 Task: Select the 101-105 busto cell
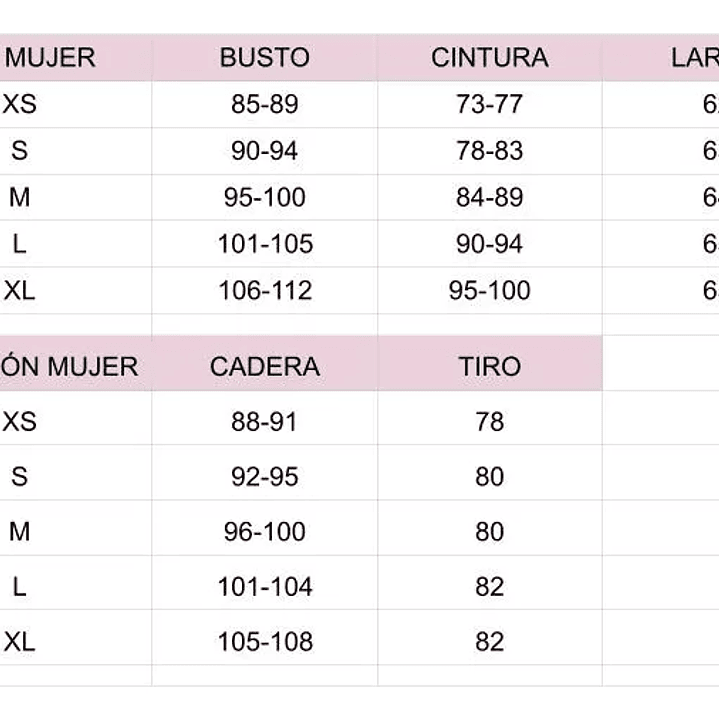pos(264,244)
